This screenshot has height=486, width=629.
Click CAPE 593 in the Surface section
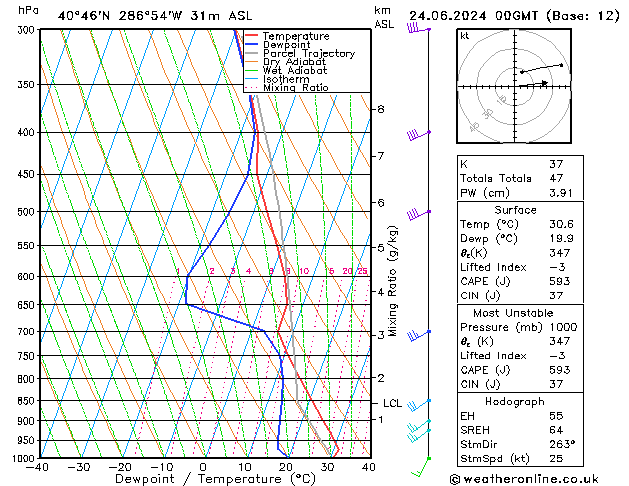pyautogui.click(x=559, y=281)
